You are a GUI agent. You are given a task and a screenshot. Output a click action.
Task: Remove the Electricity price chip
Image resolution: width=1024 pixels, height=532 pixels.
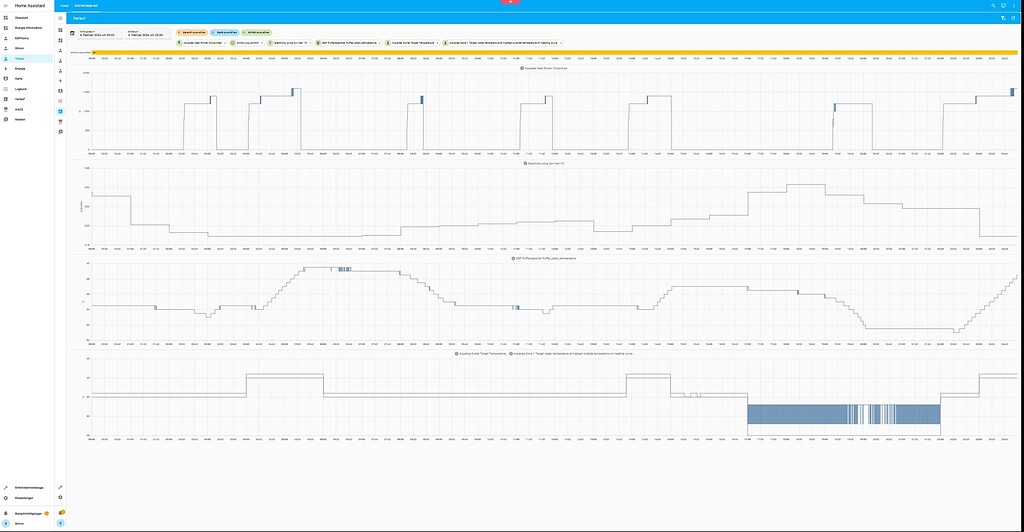click(x=310, y=43)
